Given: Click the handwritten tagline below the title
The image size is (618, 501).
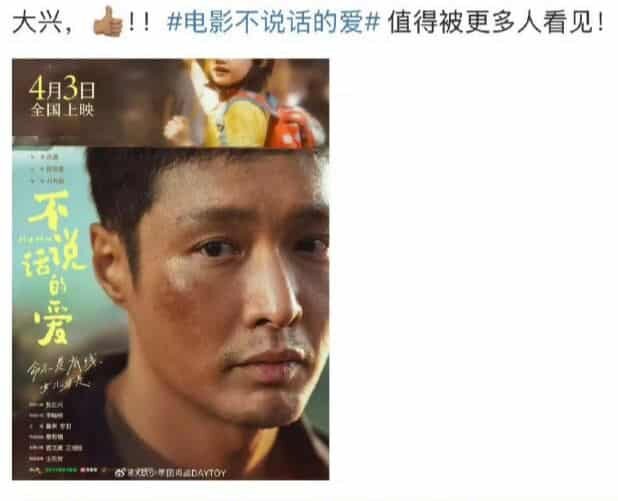Looking at the screenshot, I should (63, 374).
